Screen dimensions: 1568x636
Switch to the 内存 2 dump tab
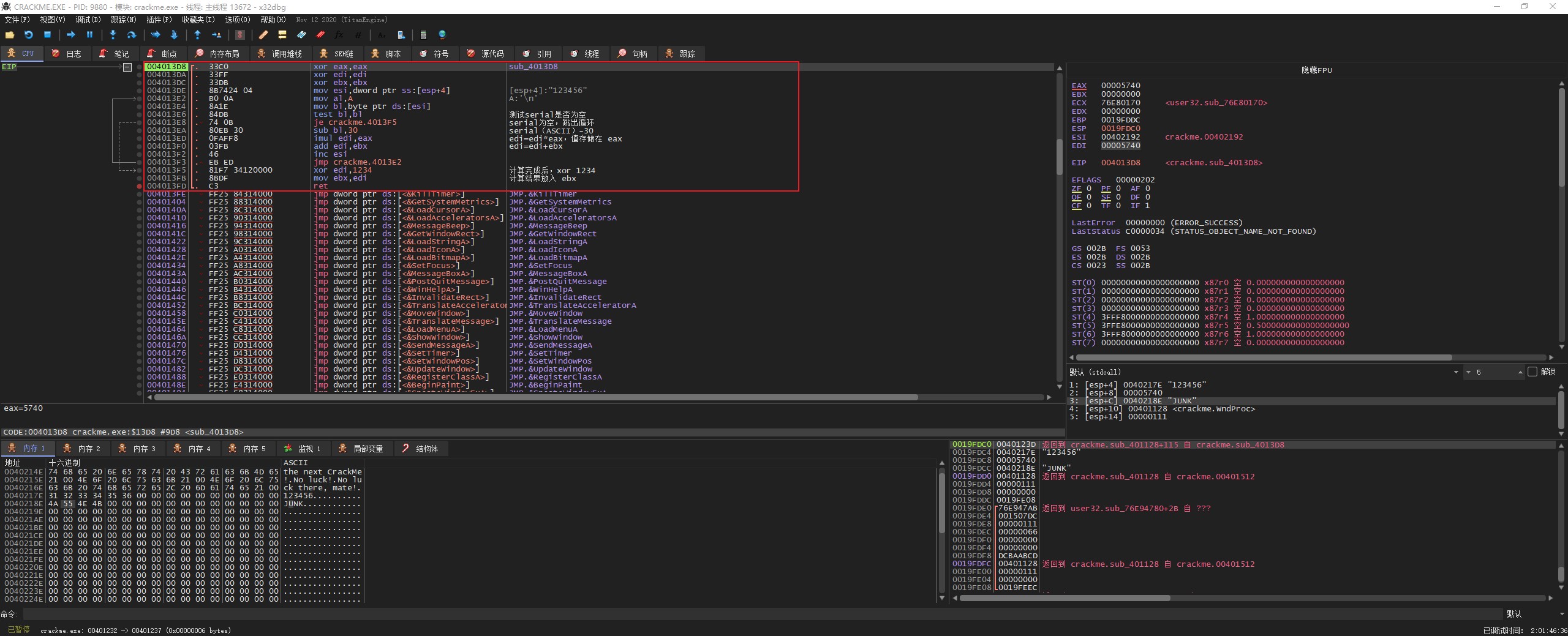(83, 449)
